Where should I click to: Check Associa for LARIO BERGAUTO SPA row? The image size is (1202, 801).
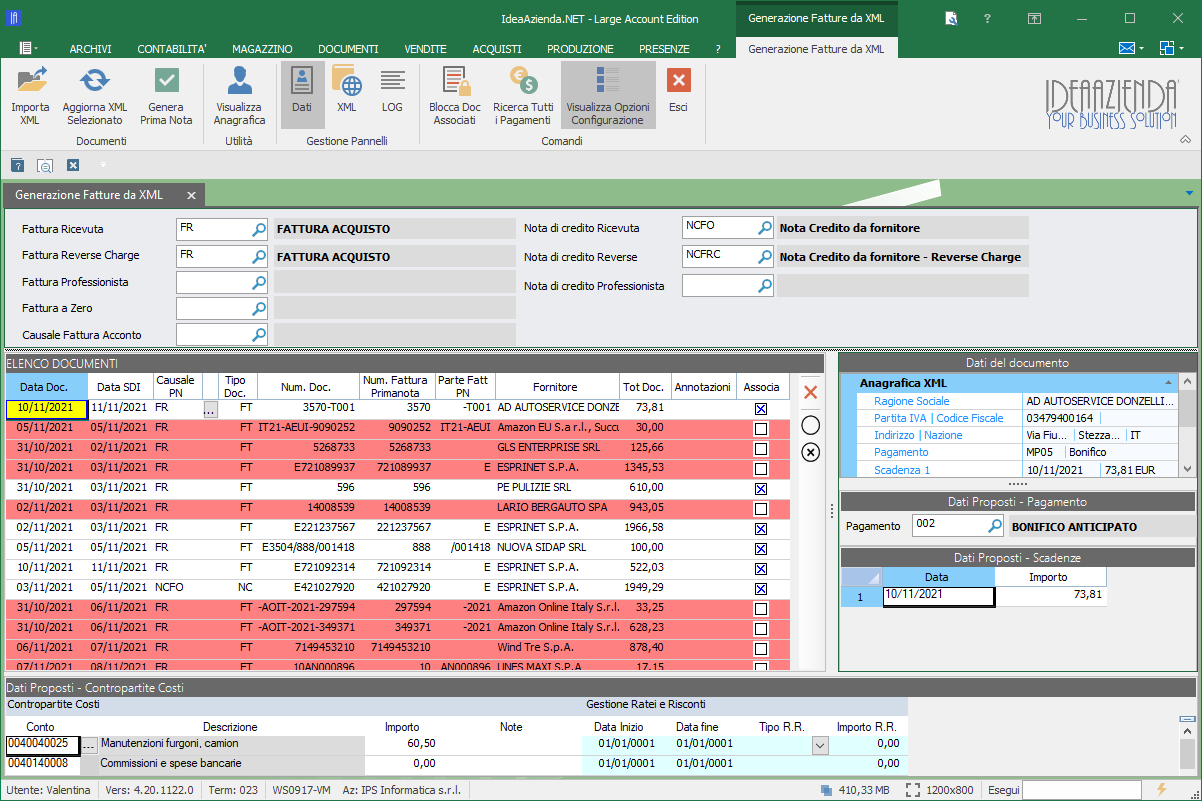[761, 509]
